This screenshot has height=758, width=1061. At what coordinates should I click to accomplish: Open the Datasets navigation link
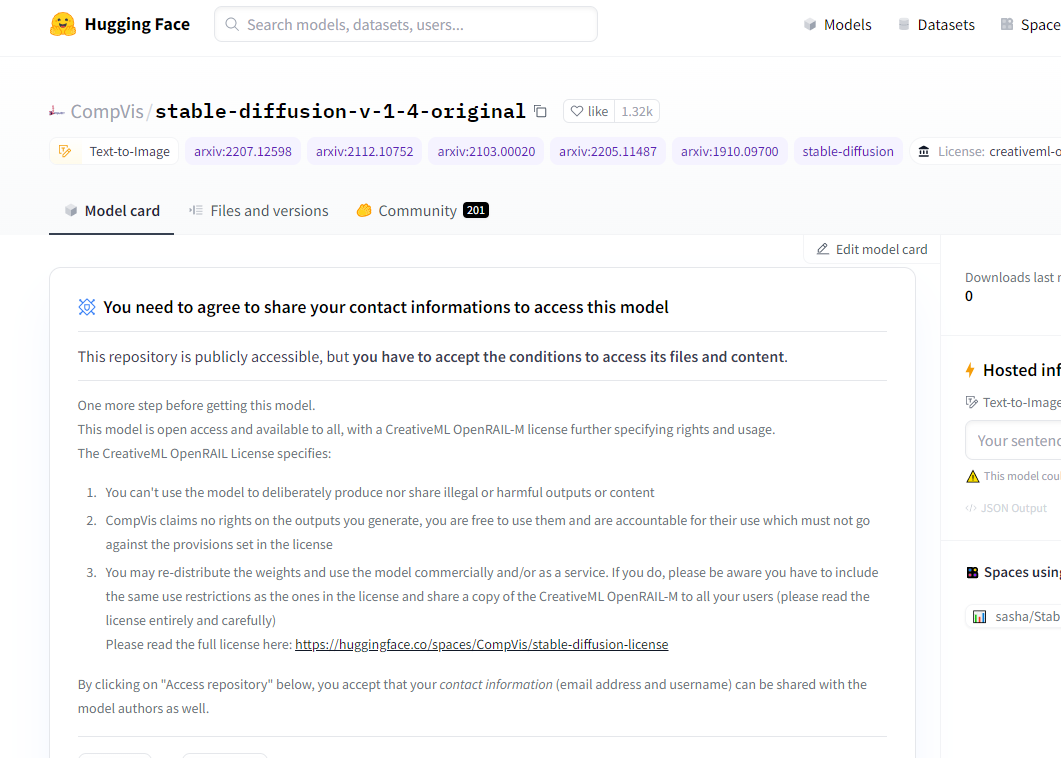coord(936,25)
